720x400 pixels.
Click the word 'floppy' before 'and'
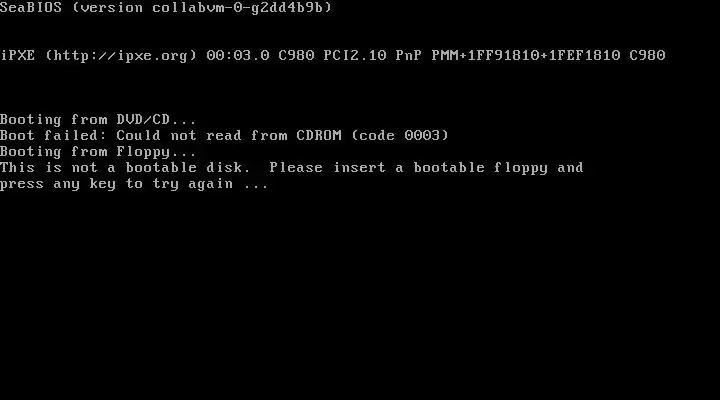pos(521,168)
